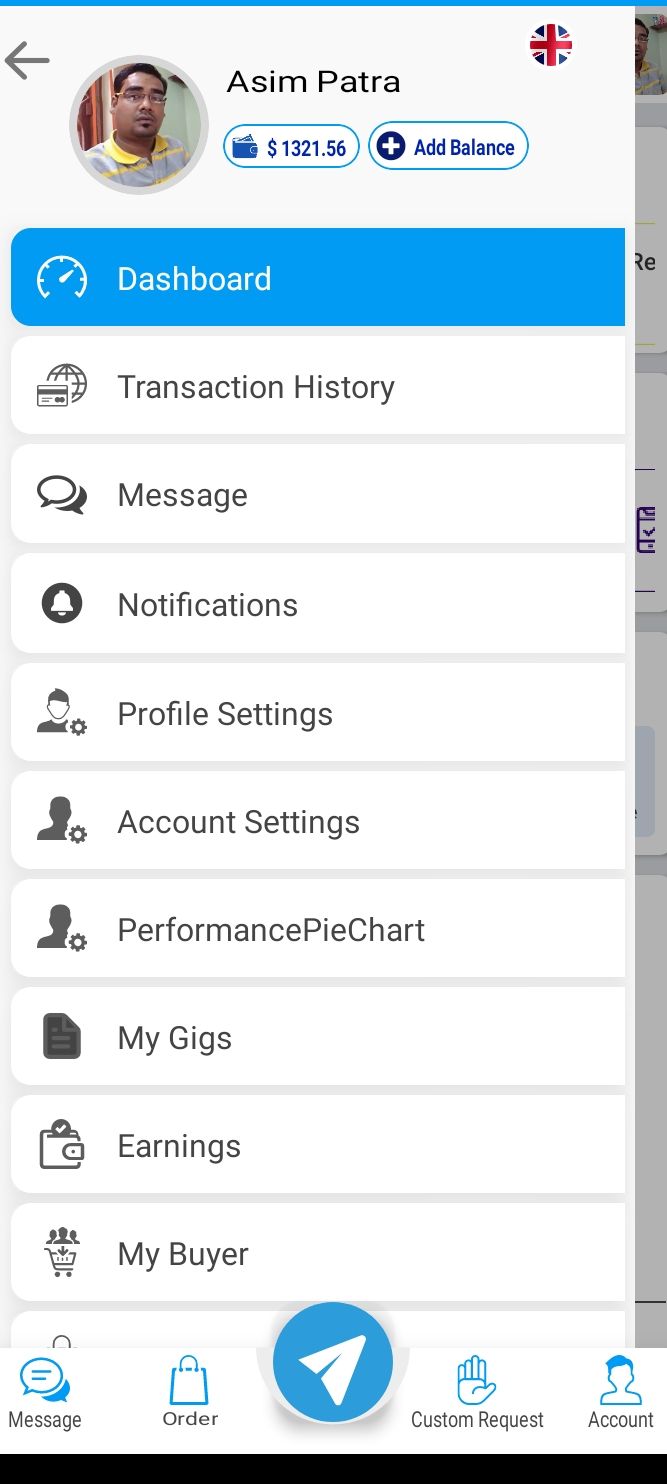Tap the Message chat bubbles icon
The height and width of the screenshot is (1484, 667).
pyautogui.click(x=62, y=495)
